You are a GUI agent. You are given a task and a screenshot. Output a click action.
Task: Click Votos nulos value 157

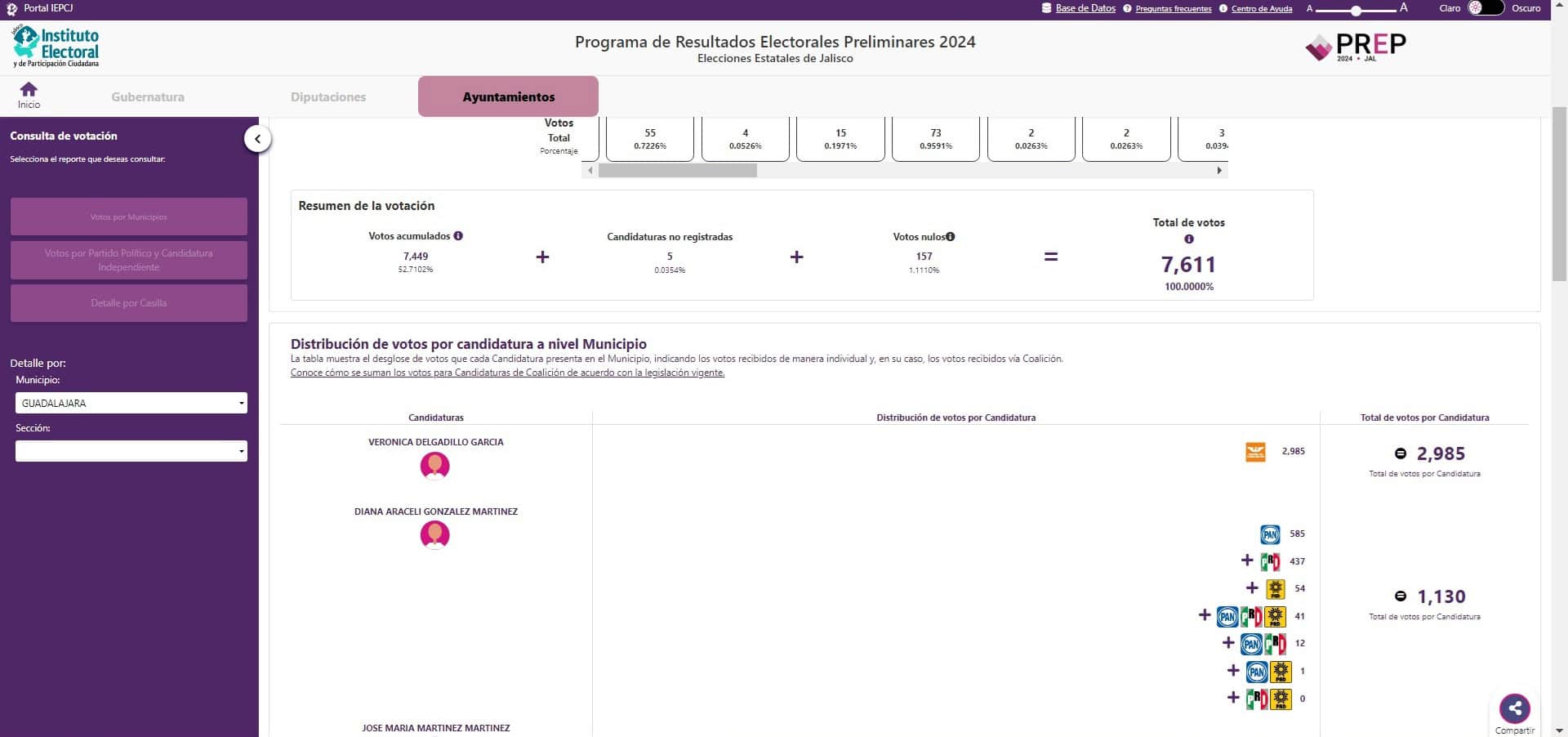click(924, 257)
